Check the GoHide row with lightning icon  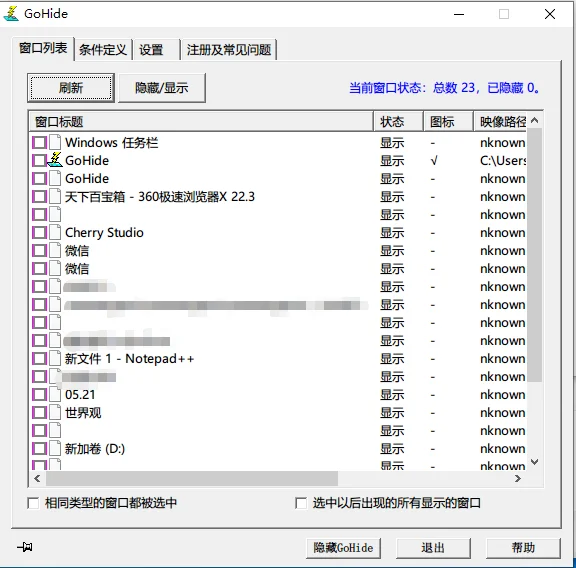pos(39,160)
